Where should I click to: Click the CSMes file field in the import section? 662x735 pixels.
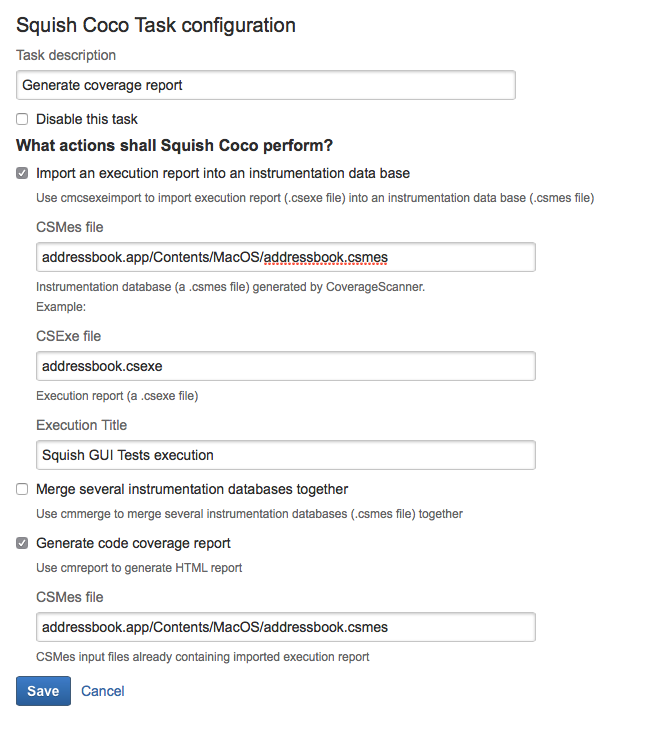click(285, 257)
